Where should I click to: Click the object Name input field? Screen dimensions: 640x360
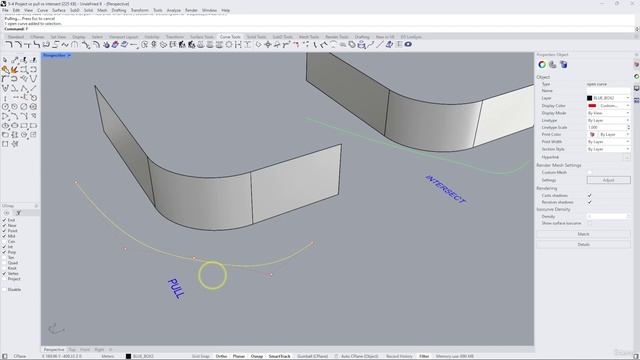608,91
